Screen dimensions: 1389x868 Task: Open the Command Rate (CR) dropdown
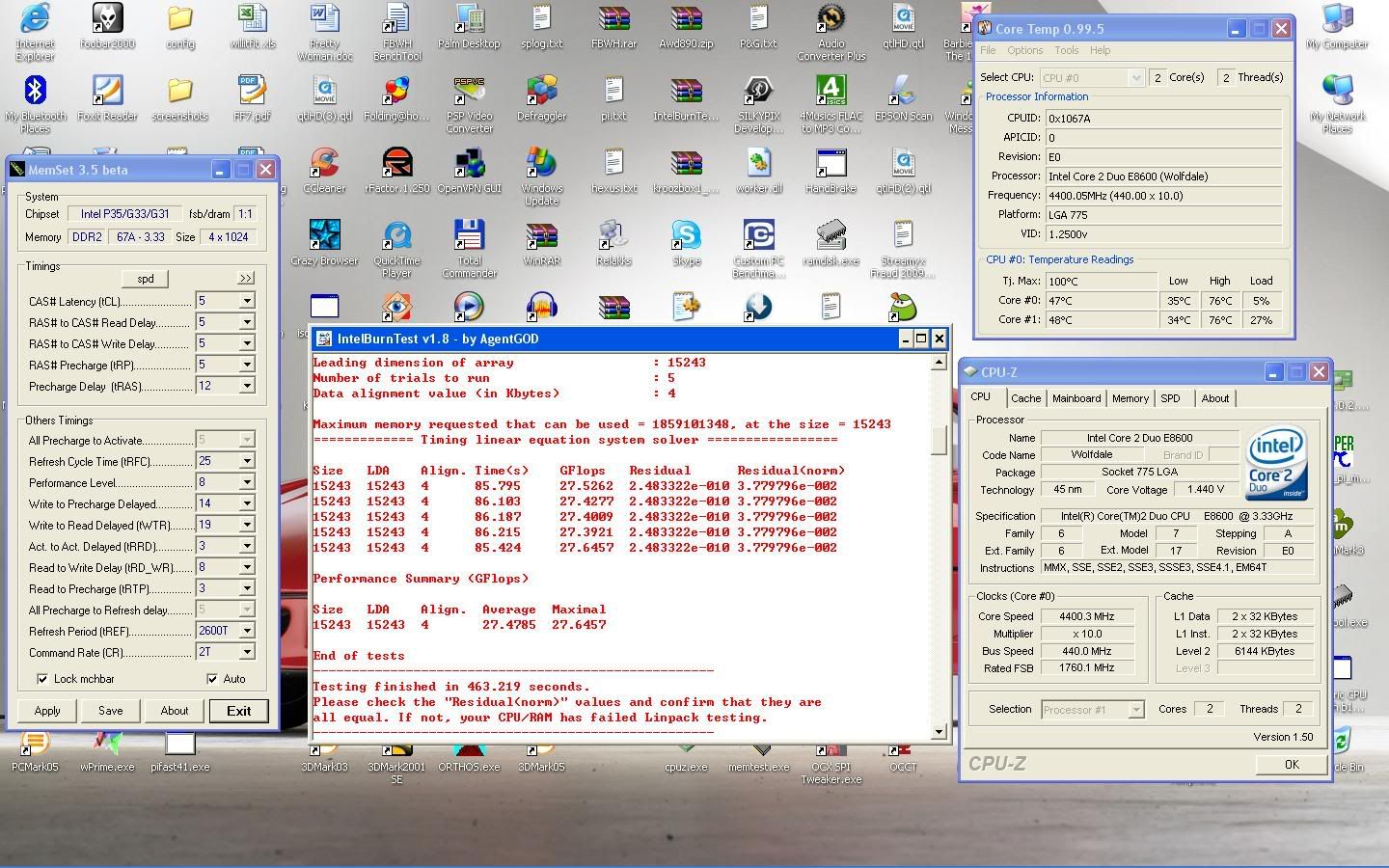tap(247, 653)
